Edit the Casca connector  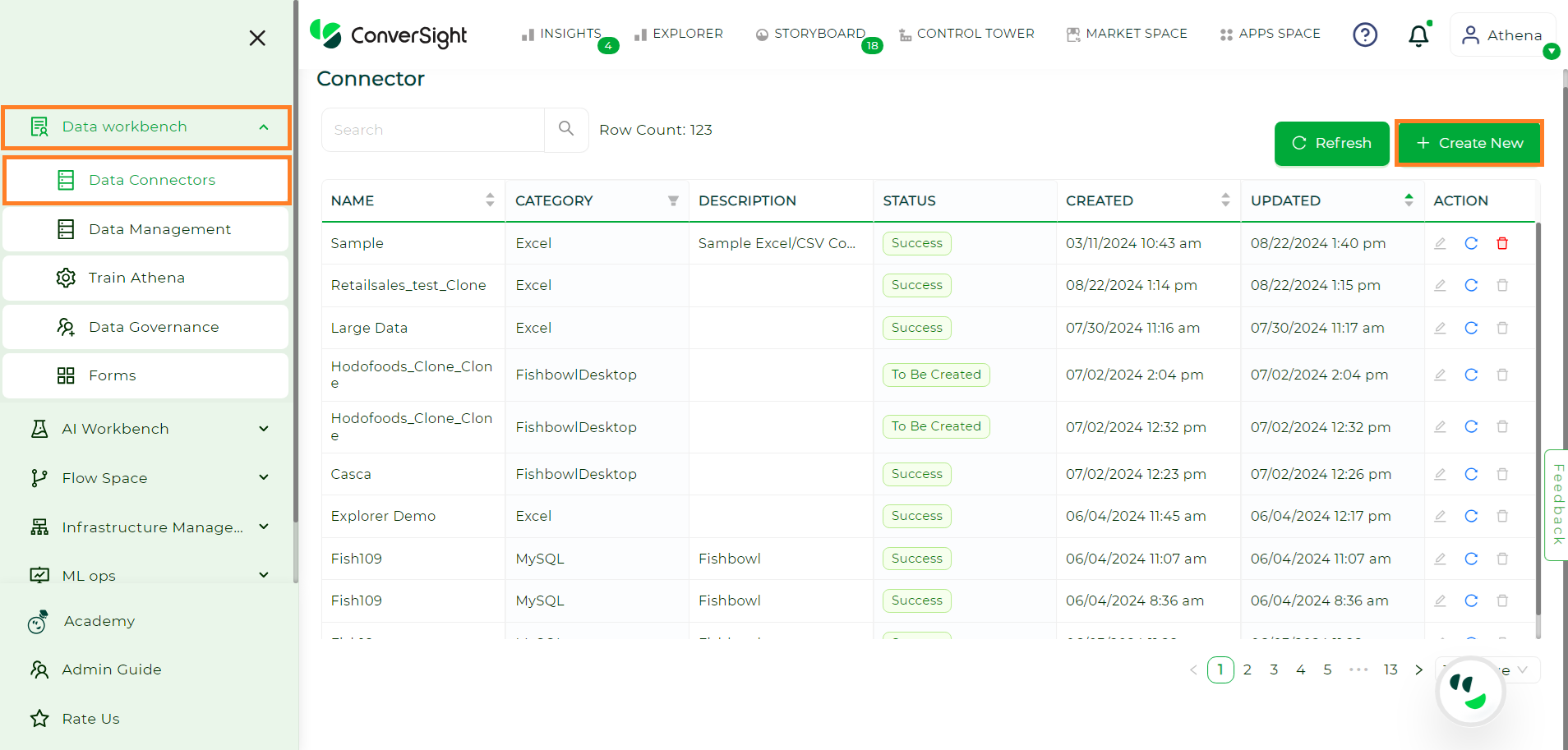tap(1440, 474)
